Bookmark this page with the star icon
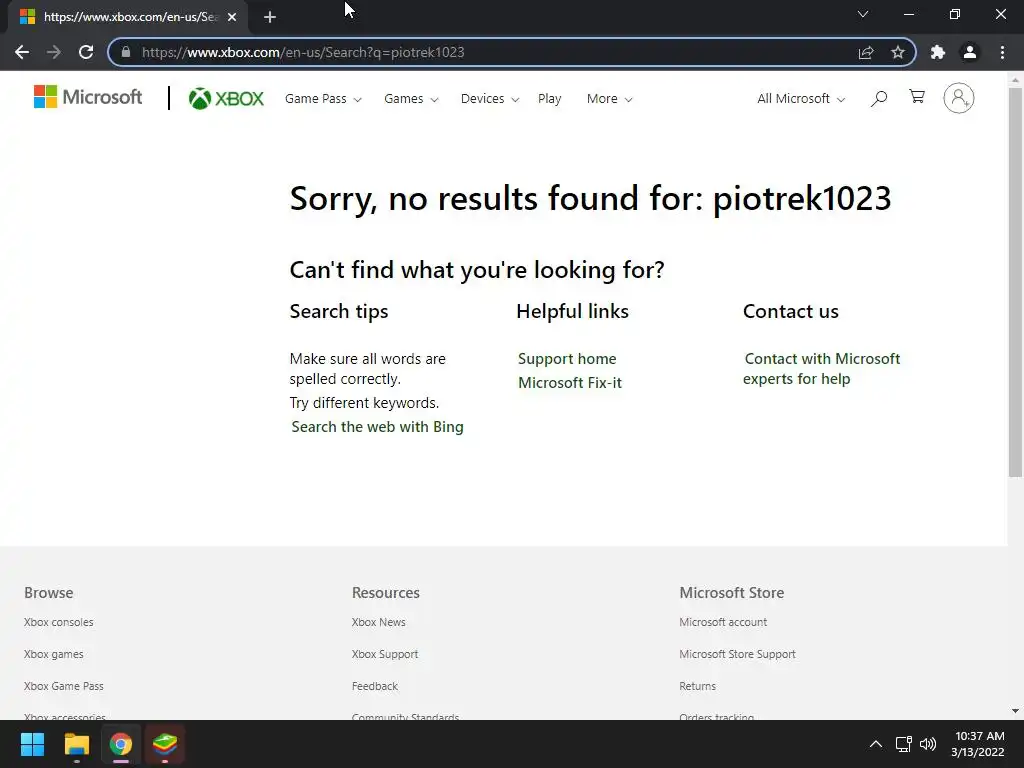Screen dimensions: 1024x768 (x=898, y=52)
